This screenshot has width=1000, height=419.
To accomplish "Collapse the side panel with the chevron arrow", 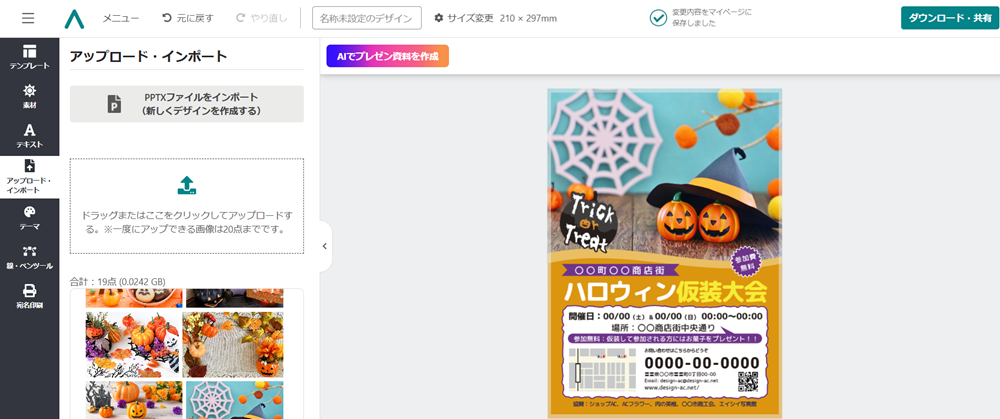I will [x=325, y=246].
